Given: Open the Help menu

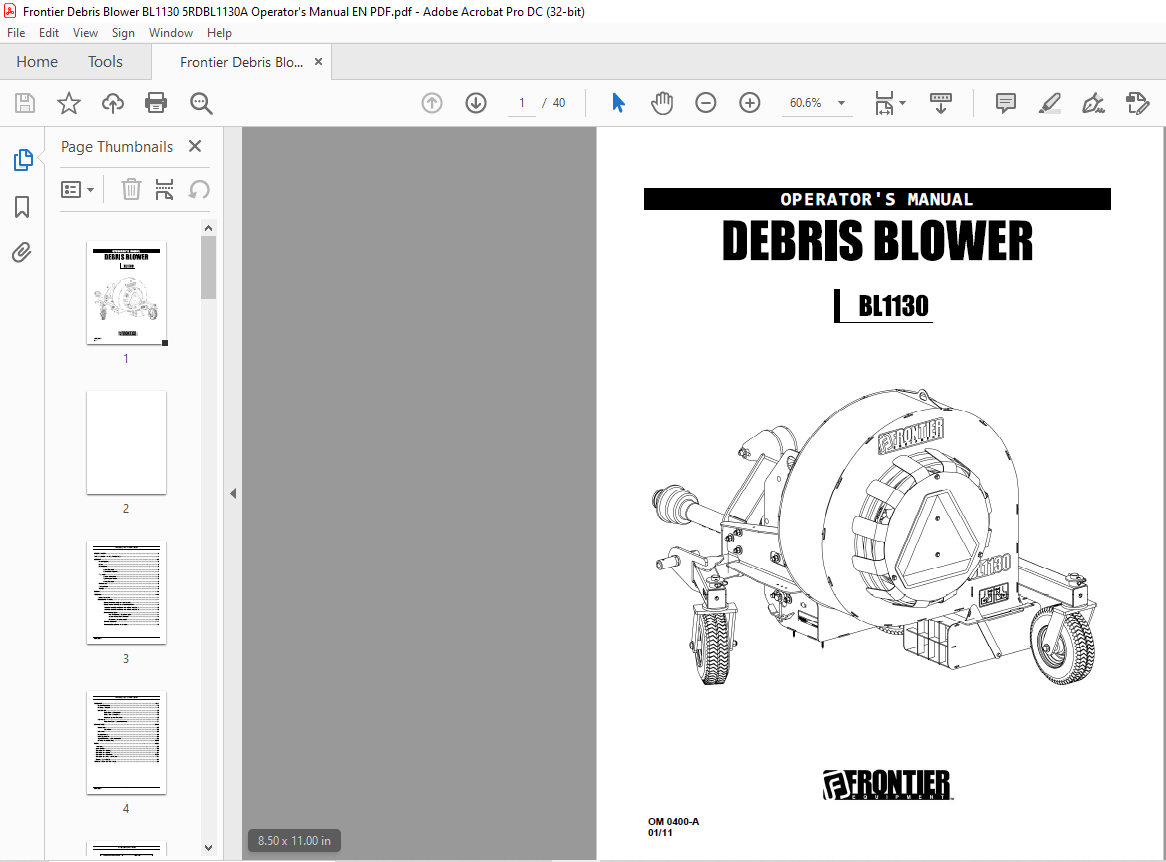Looking at the screenshot, I should tap(219, 33).
